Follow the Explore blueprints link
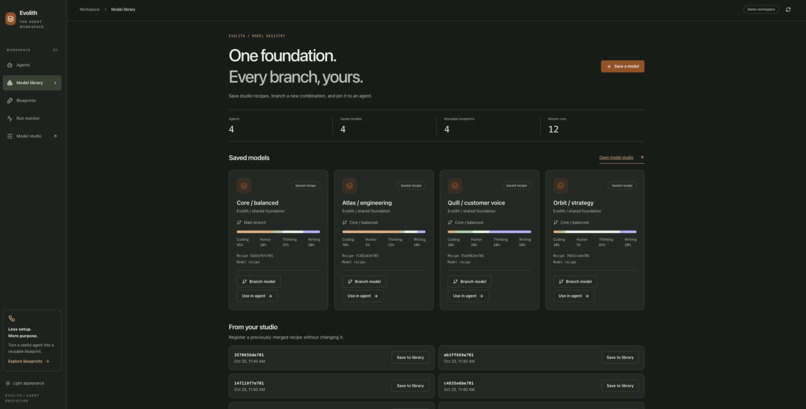The image size is (806, 409). pyautogui.click(x=29, y=361)
